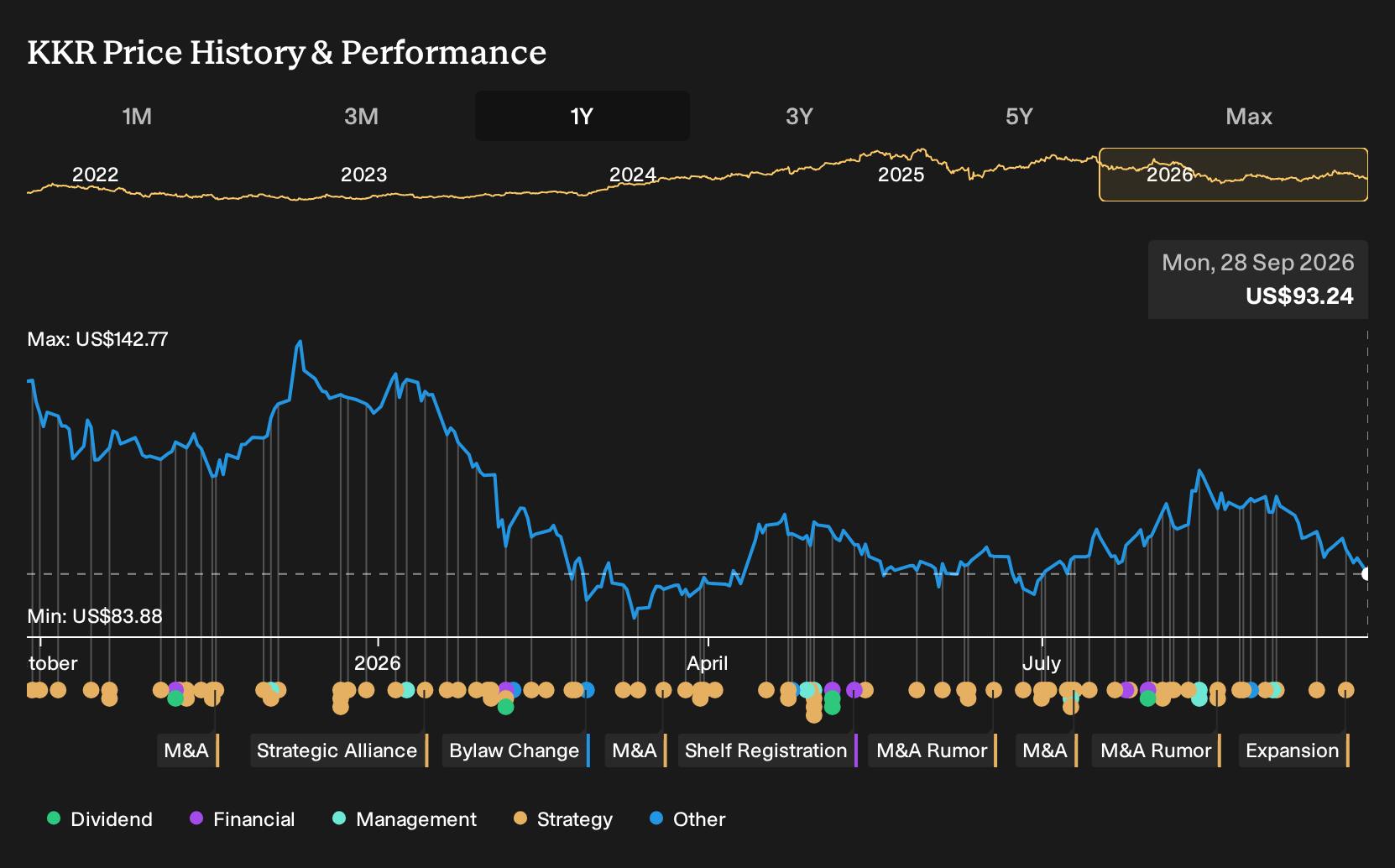Select the 1M time range tab
1395x868 pixels.
(137, 116)
